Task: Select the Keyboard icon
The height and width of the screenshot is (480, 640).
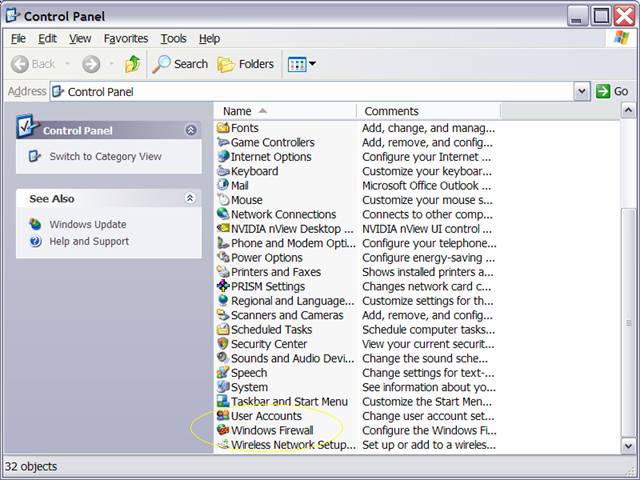Action: 223,171
